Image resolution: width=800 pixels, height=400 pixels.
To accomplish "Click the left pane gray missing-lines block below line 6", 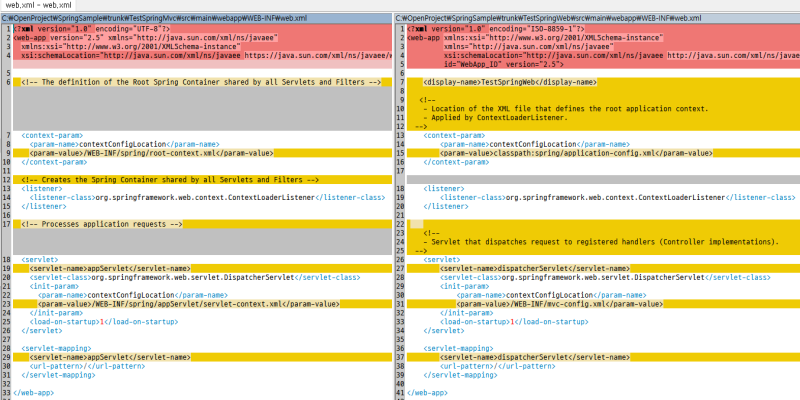I will [x=202, y=109].
